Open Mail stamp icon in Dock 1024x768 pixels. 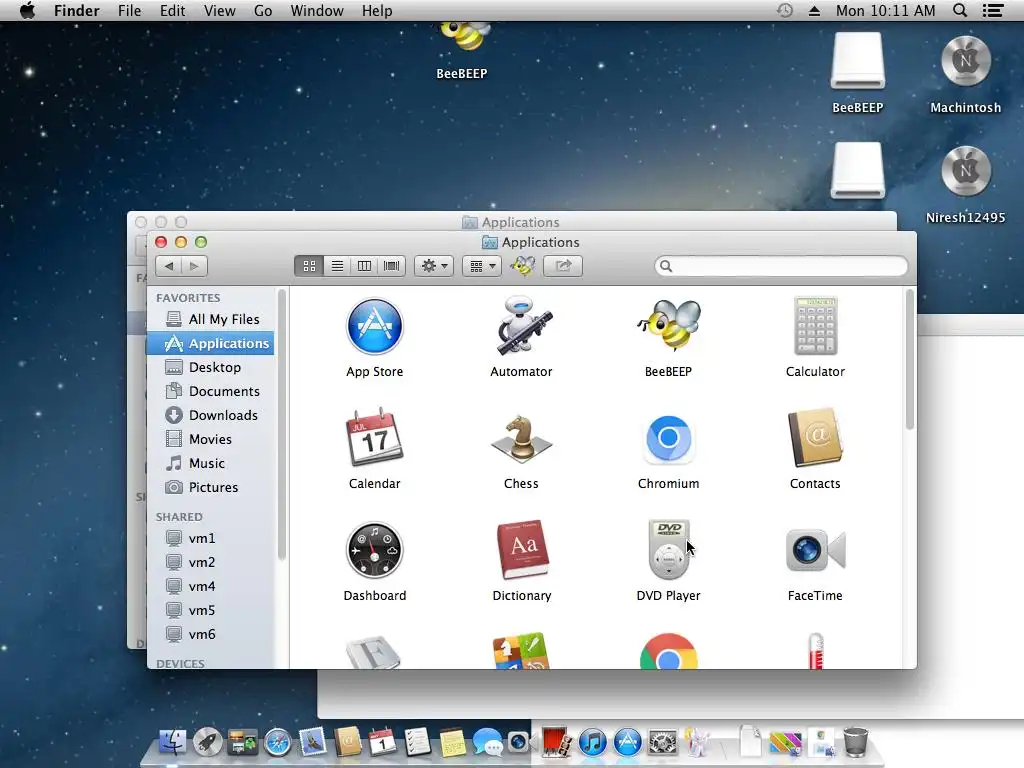[313, 743]
